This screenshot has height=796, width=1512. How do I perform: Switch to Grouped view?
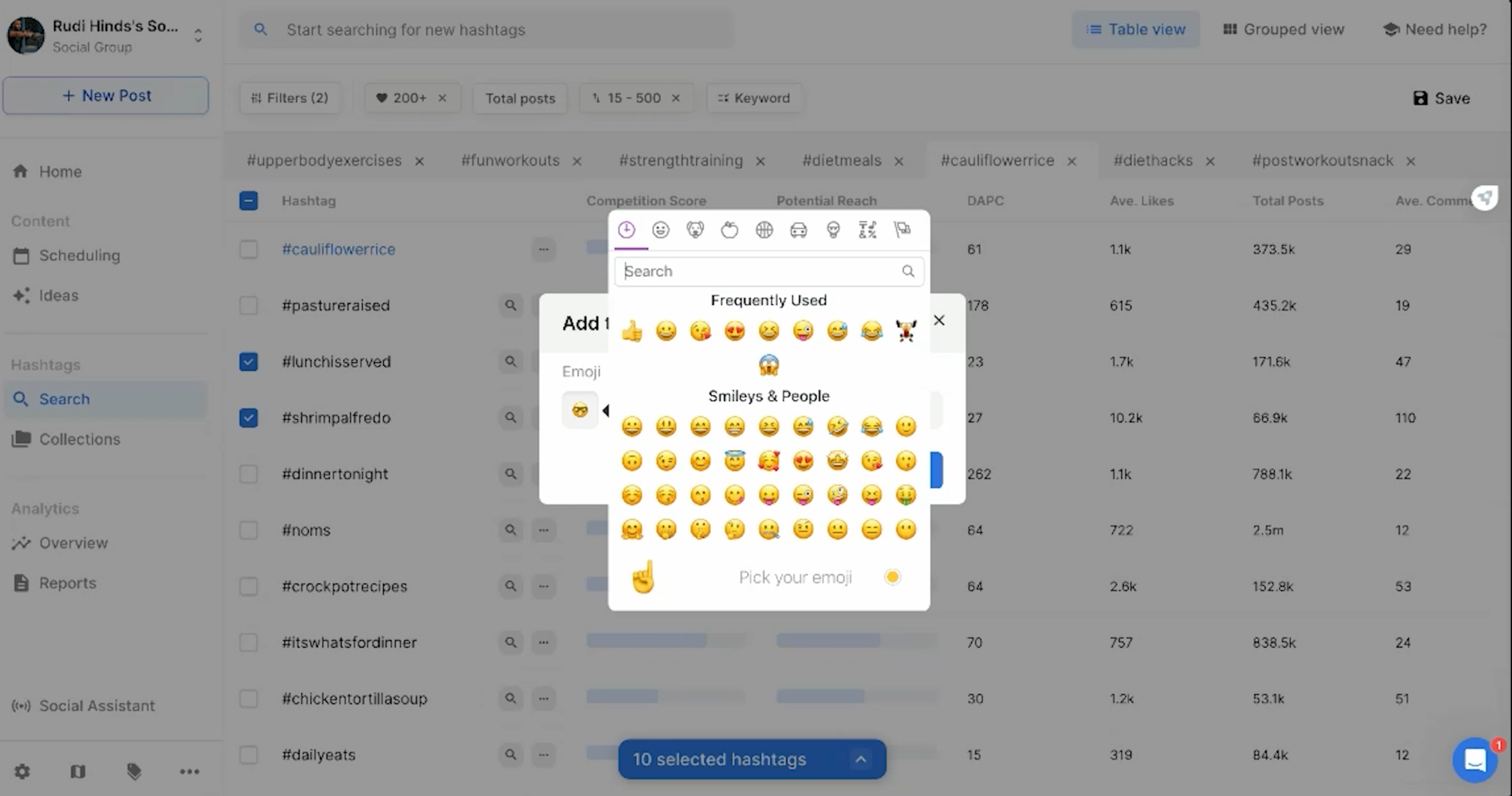click(x=1284, y=29)
